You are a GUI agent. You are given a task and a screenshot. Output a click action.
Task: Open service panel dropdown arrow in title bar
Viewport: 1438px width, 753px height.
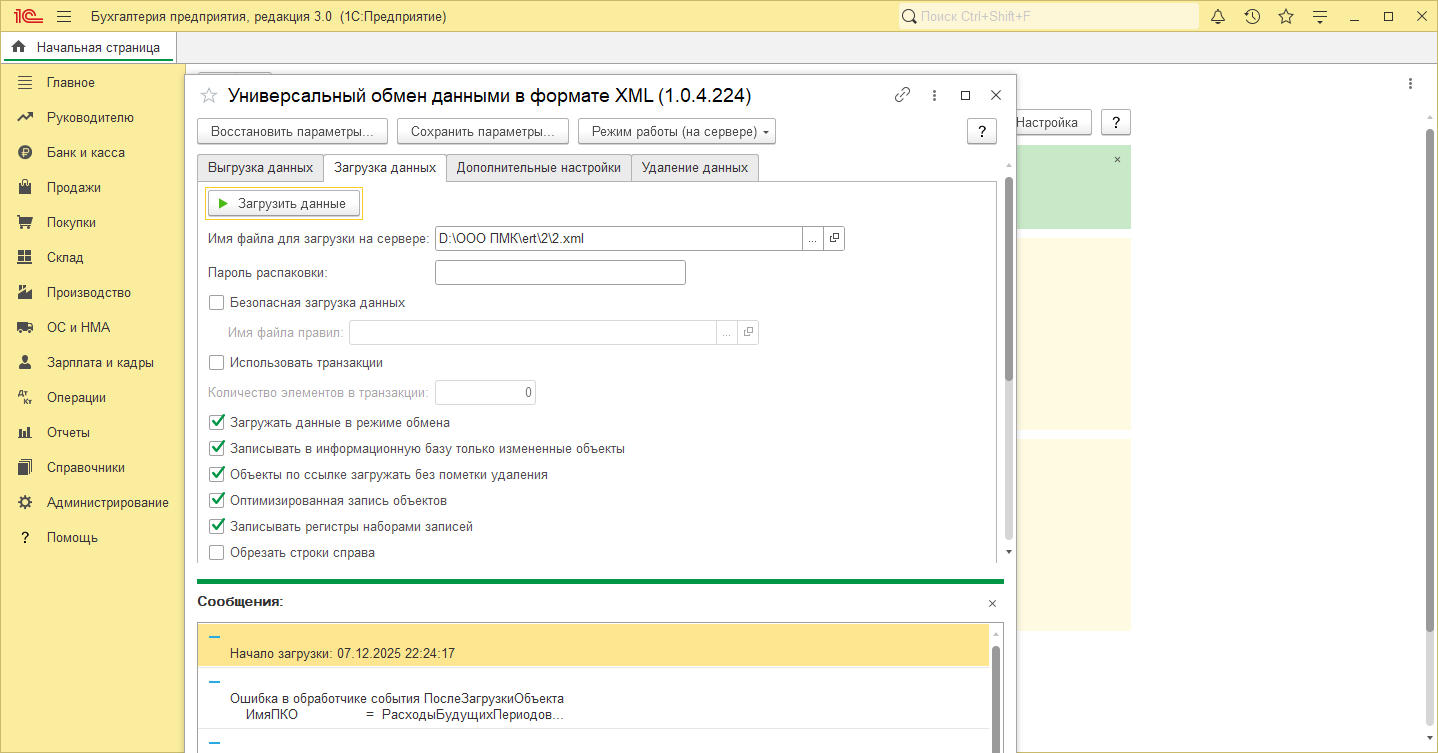pyautogui.click(x=1320, y=17)
